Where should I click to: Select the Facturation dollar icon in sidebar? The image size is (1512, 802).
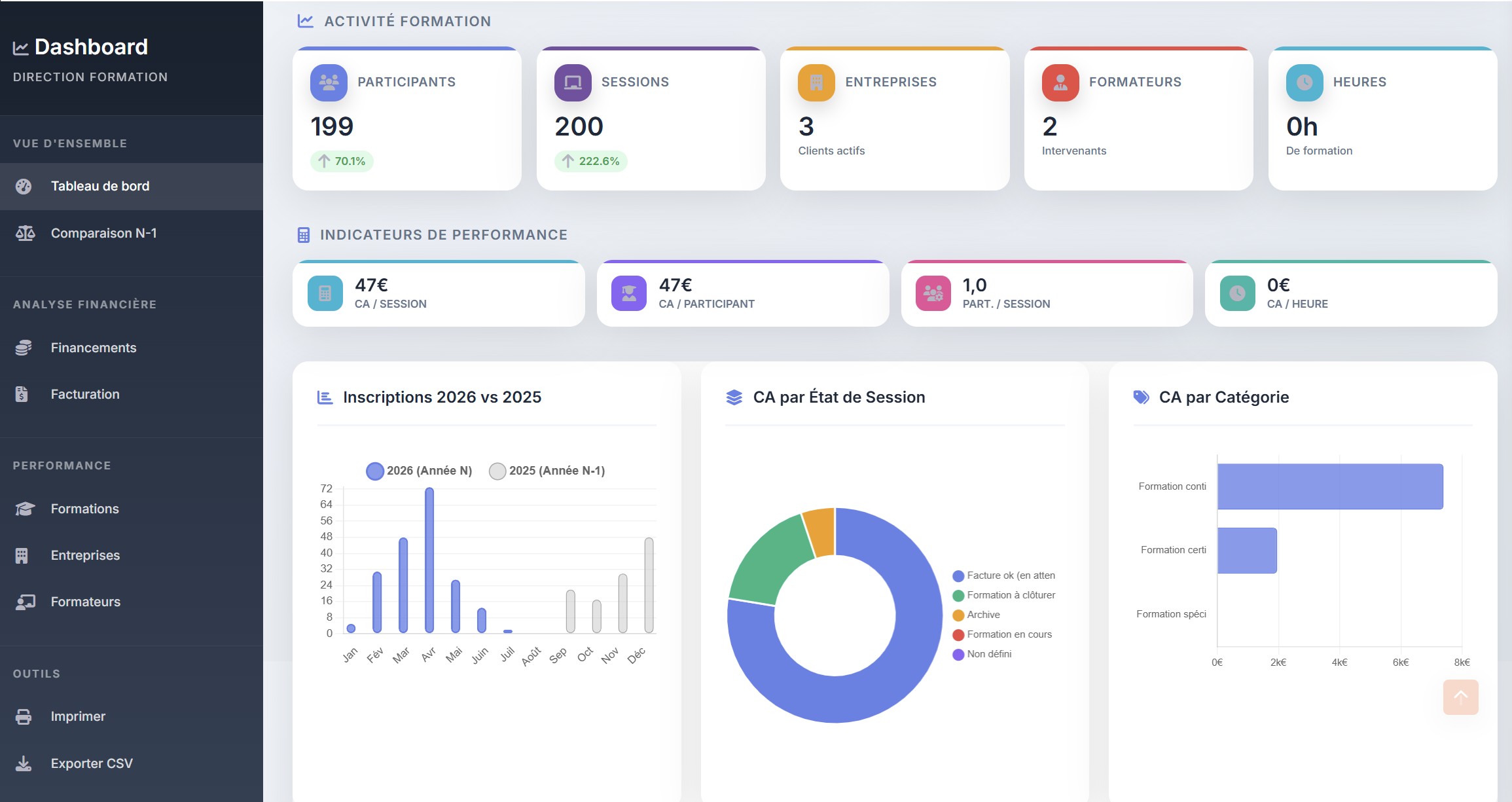click(24, 393)
